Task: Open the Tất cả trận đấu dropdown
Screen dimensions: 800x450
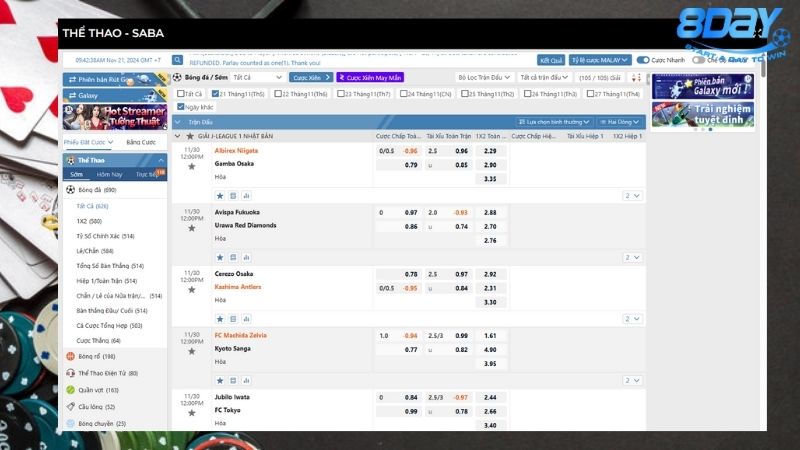Action: coord(544,78)
